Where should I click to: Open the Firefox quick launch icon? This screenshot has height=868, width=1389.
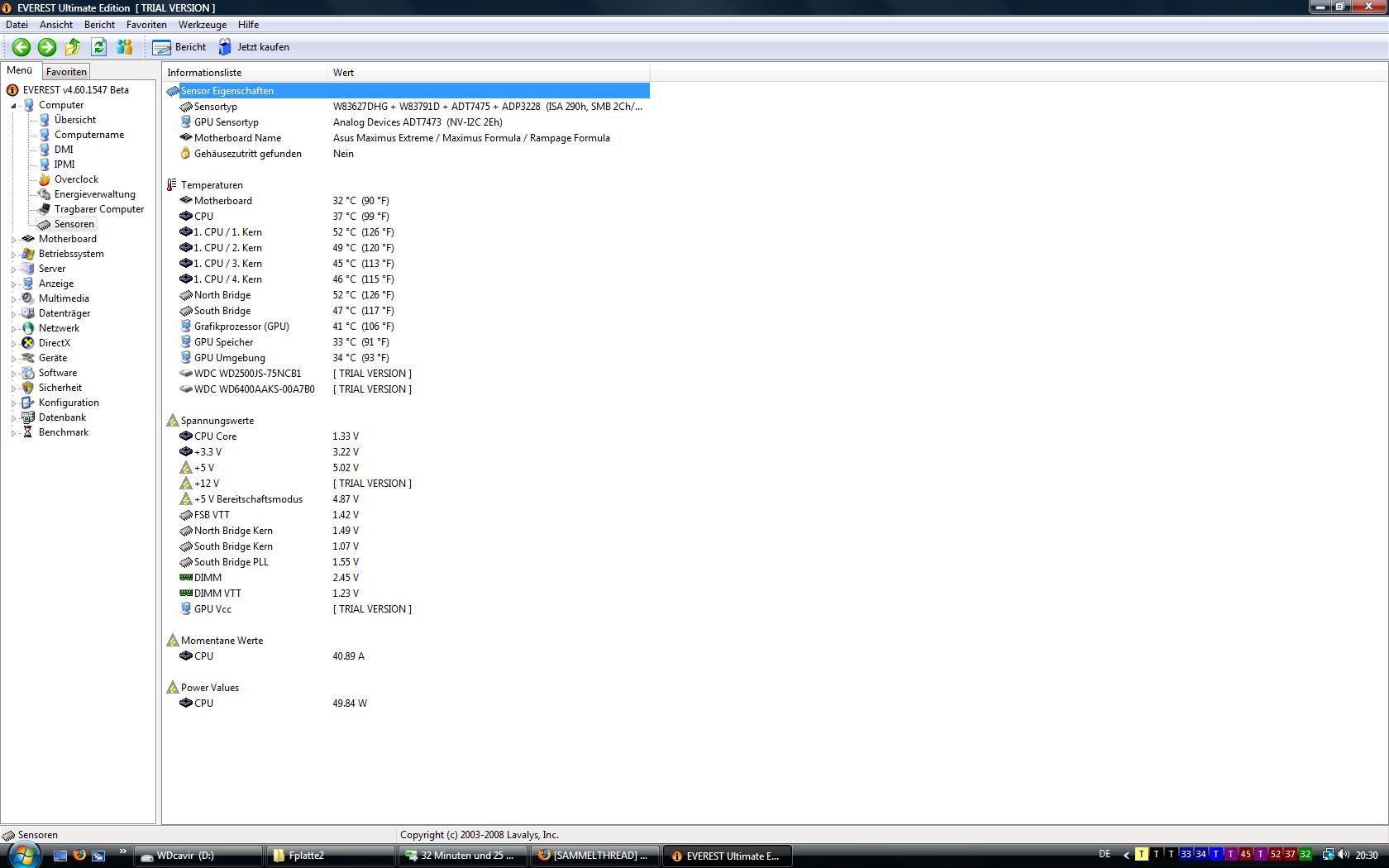pos(79,855)
